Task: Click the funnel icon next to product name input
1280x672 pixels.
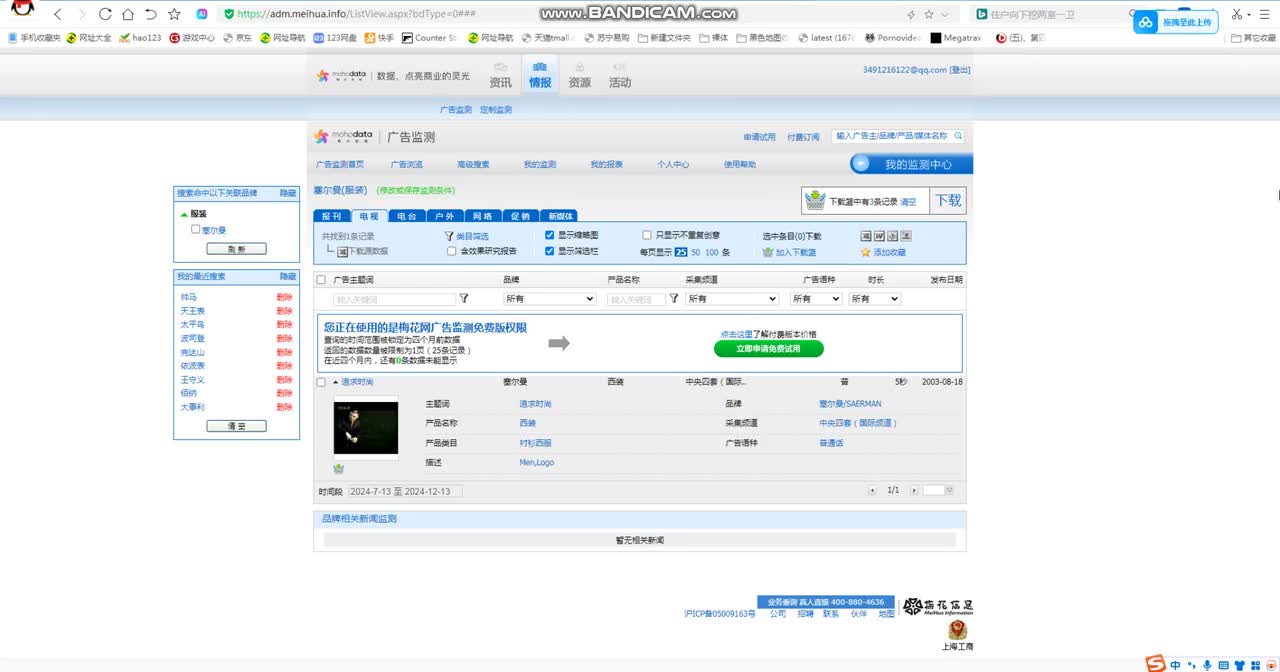Action: pyautogui.click(x=674, y=298)
